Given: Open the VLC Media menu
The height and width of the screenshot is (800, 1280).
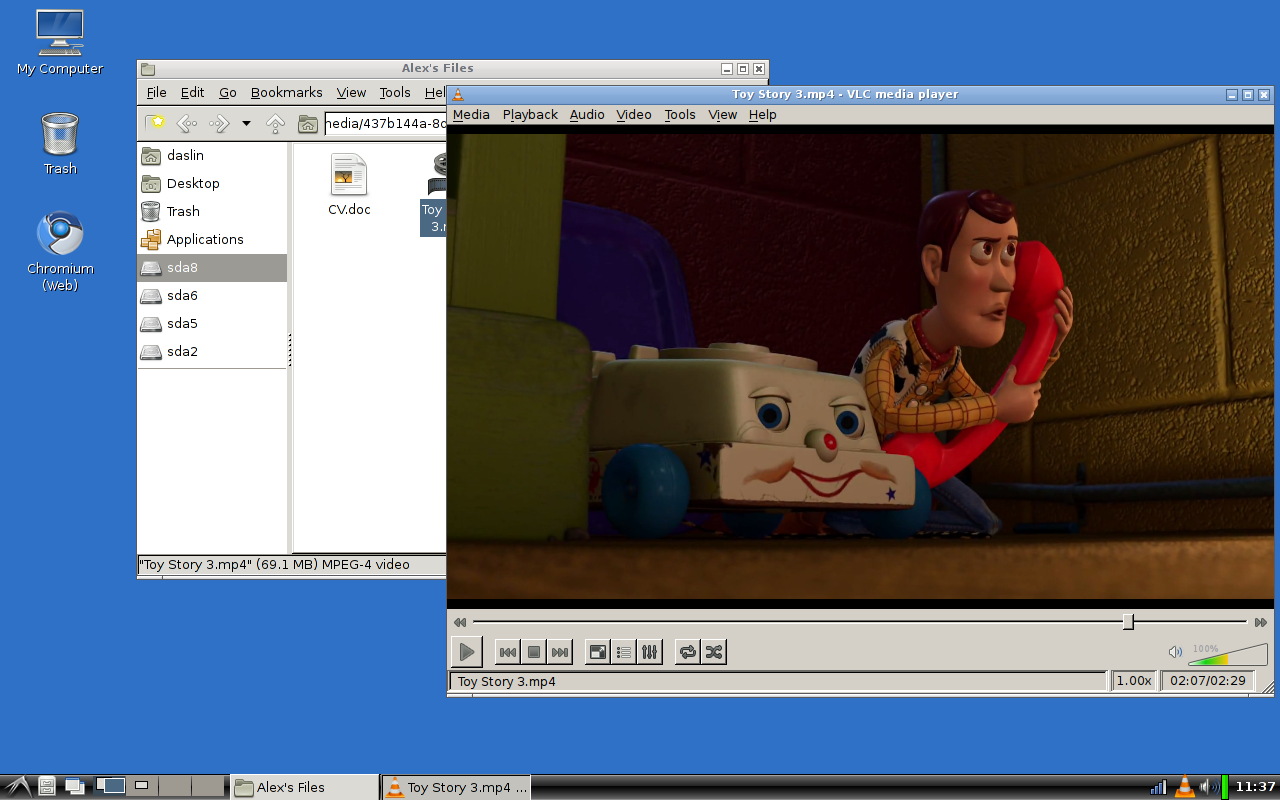Looking at the screenshot, I should [x=471, y=114].
